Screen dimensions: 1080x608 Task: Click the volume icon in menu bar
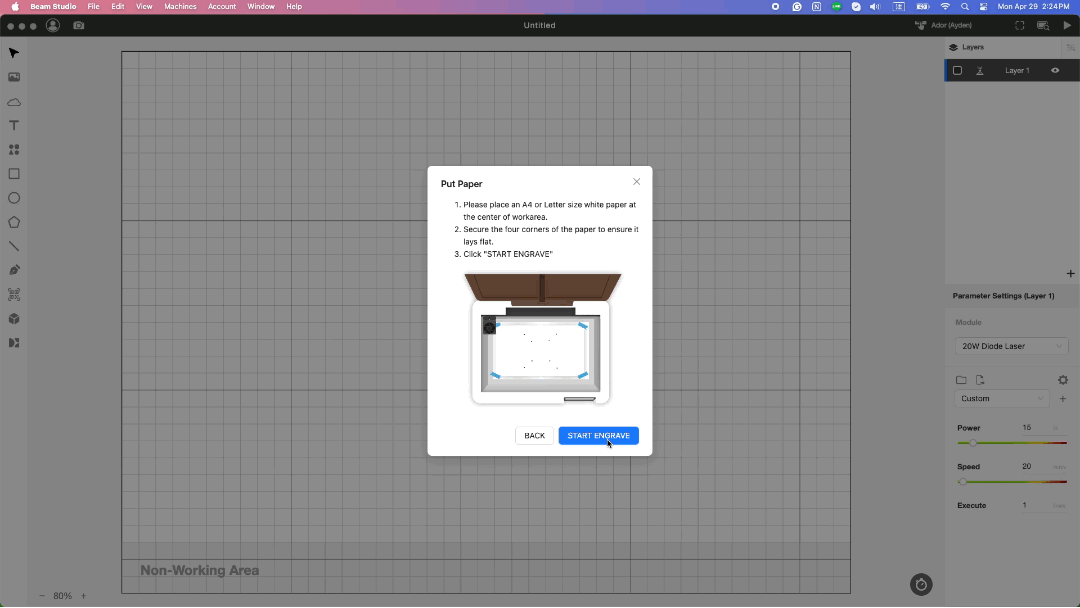pos(875,6)
